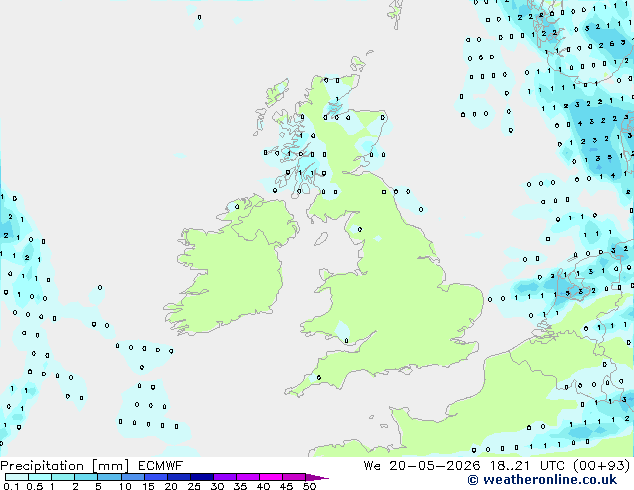
Task: Click the 0.1–0.5 mm palest cyan legend swatch
Action: (x=17, y=477)
